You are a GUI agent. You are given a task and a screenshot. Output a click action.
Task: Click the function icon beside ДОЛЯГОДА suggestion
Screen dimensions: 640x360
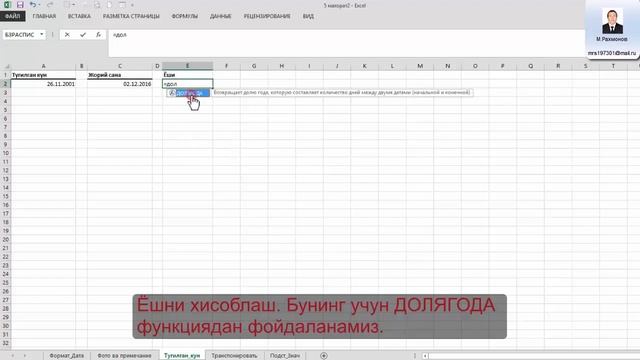[x=172, y=93]
